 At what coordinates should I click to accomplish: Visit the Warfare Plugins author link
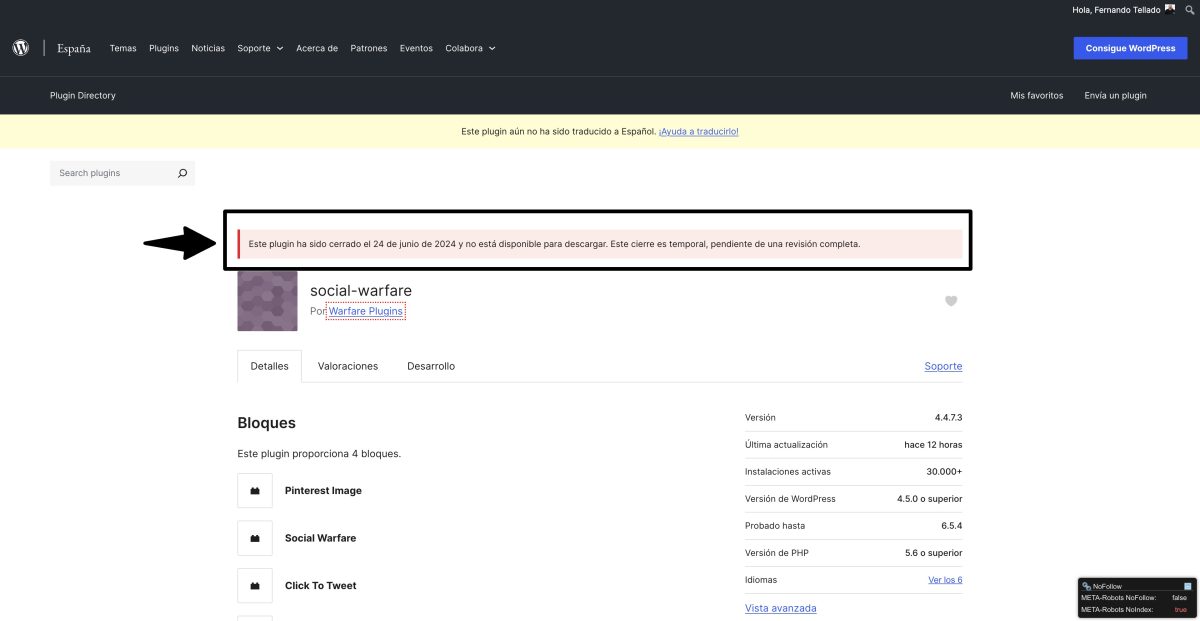[365, 310]
